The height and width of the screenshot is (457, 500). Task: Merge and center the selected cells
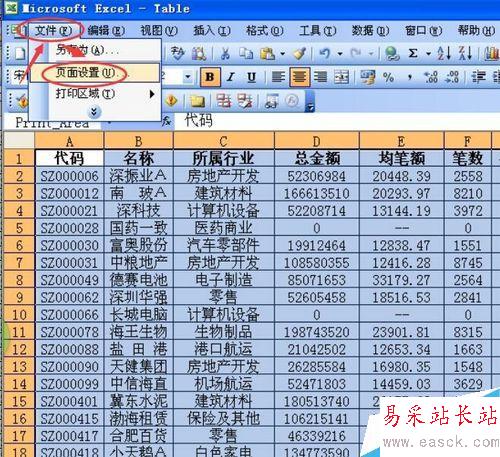(x=341, y=77)
